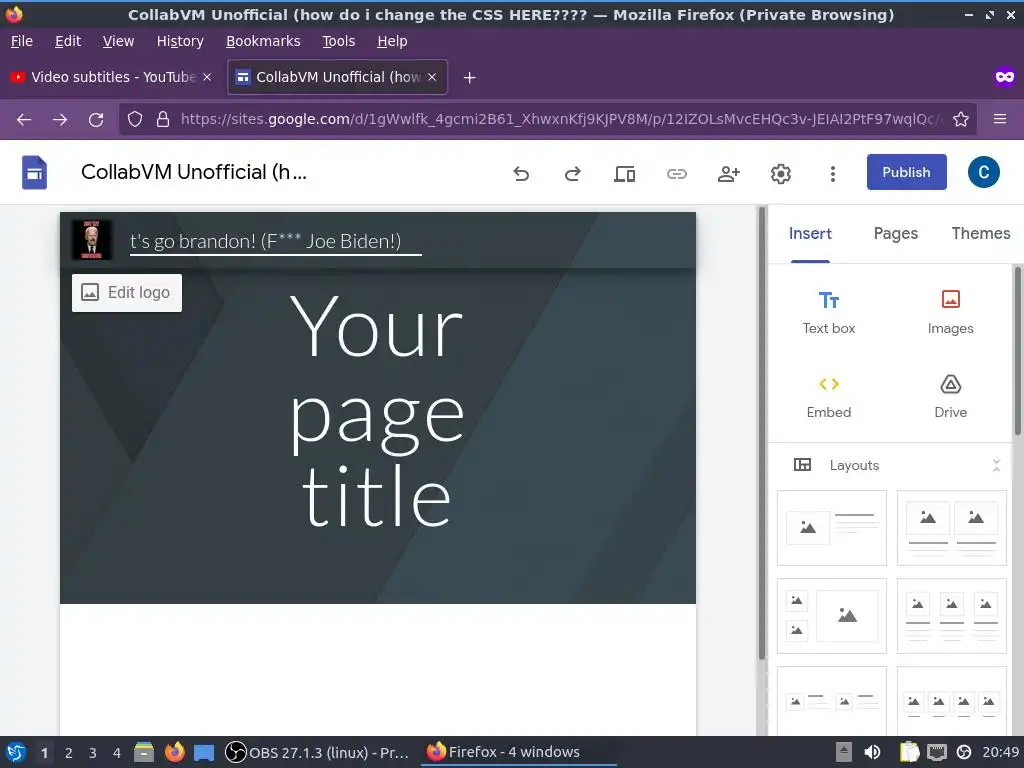Open the Edit menu in Firefox
1024x768 pixels.
[68, 41]
